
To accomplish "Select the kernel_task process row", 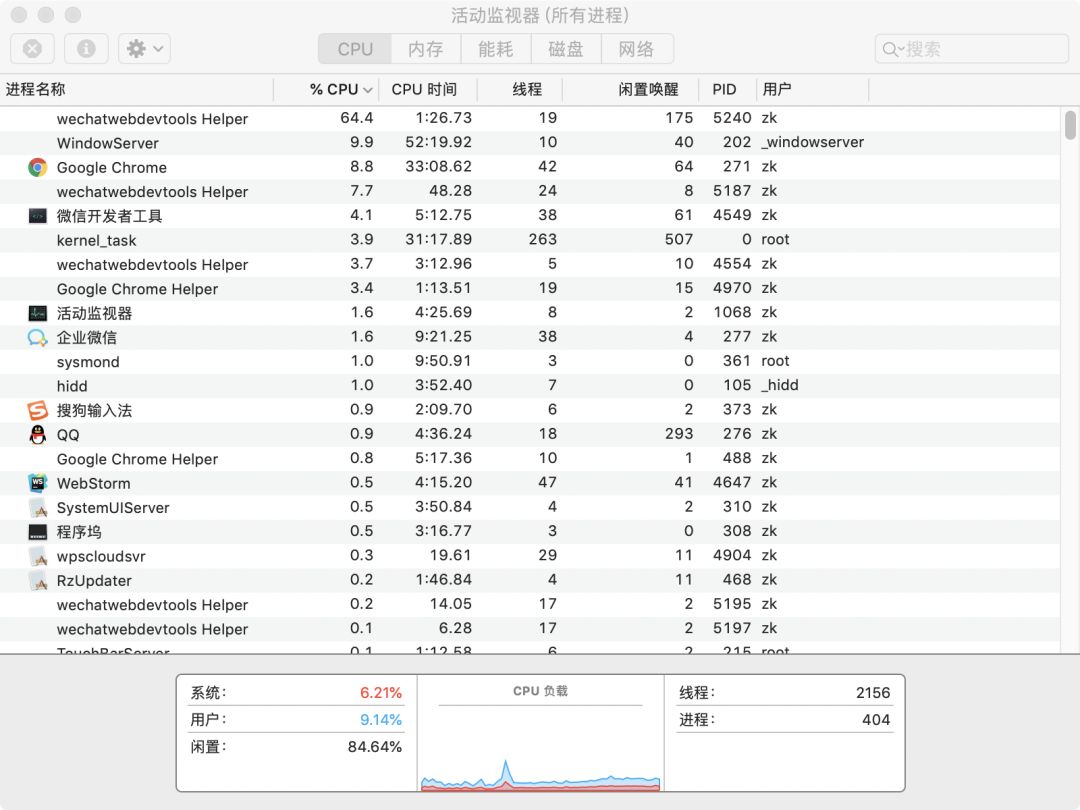I will (530, 240).
